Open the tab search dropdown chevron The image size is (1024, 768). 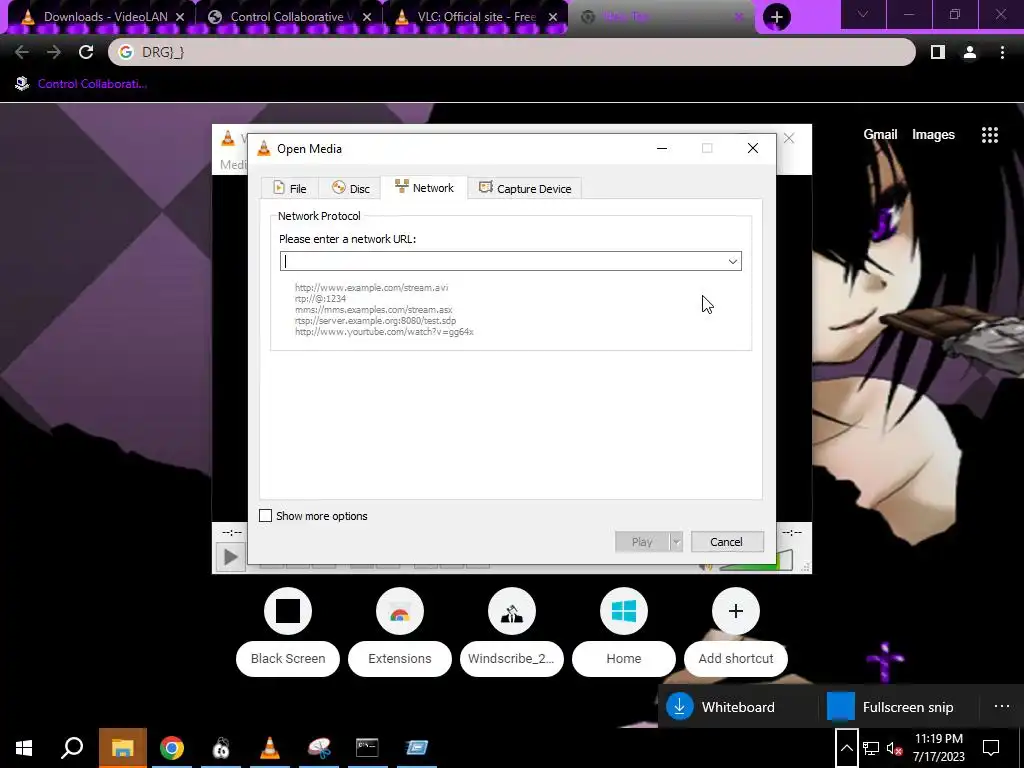[863, 14]
